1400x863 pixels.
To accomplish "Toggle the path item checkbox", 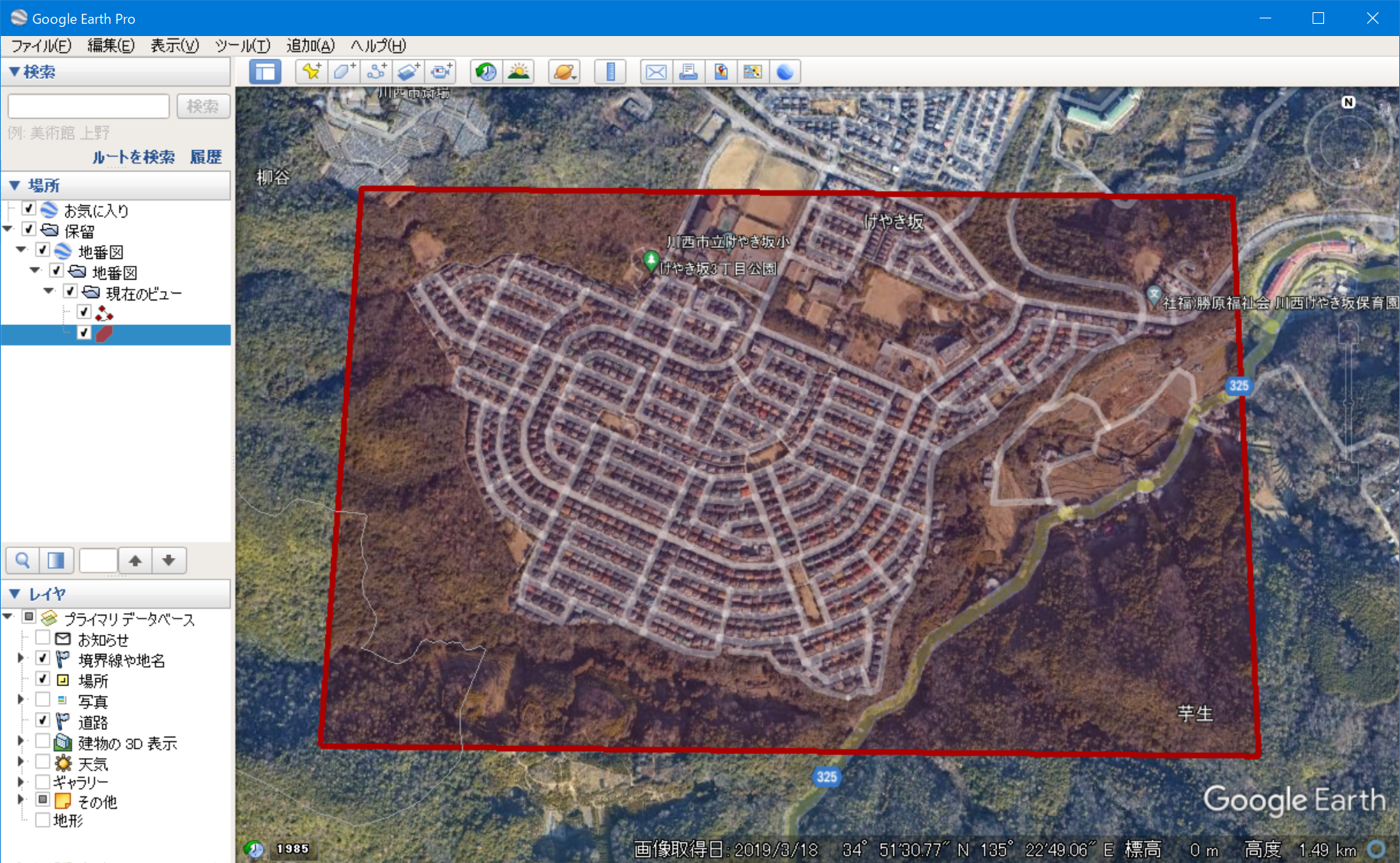I will (x=84, y=312).
